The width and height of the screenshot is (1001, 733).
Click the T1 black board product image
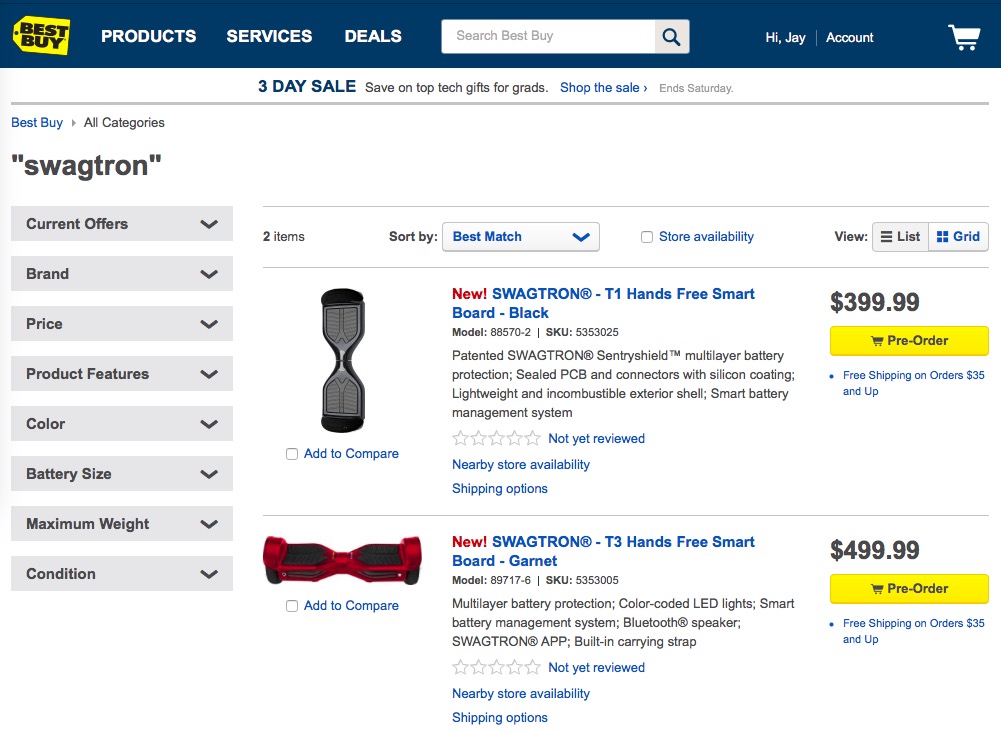pyautogui.click(x=342, y=360)
